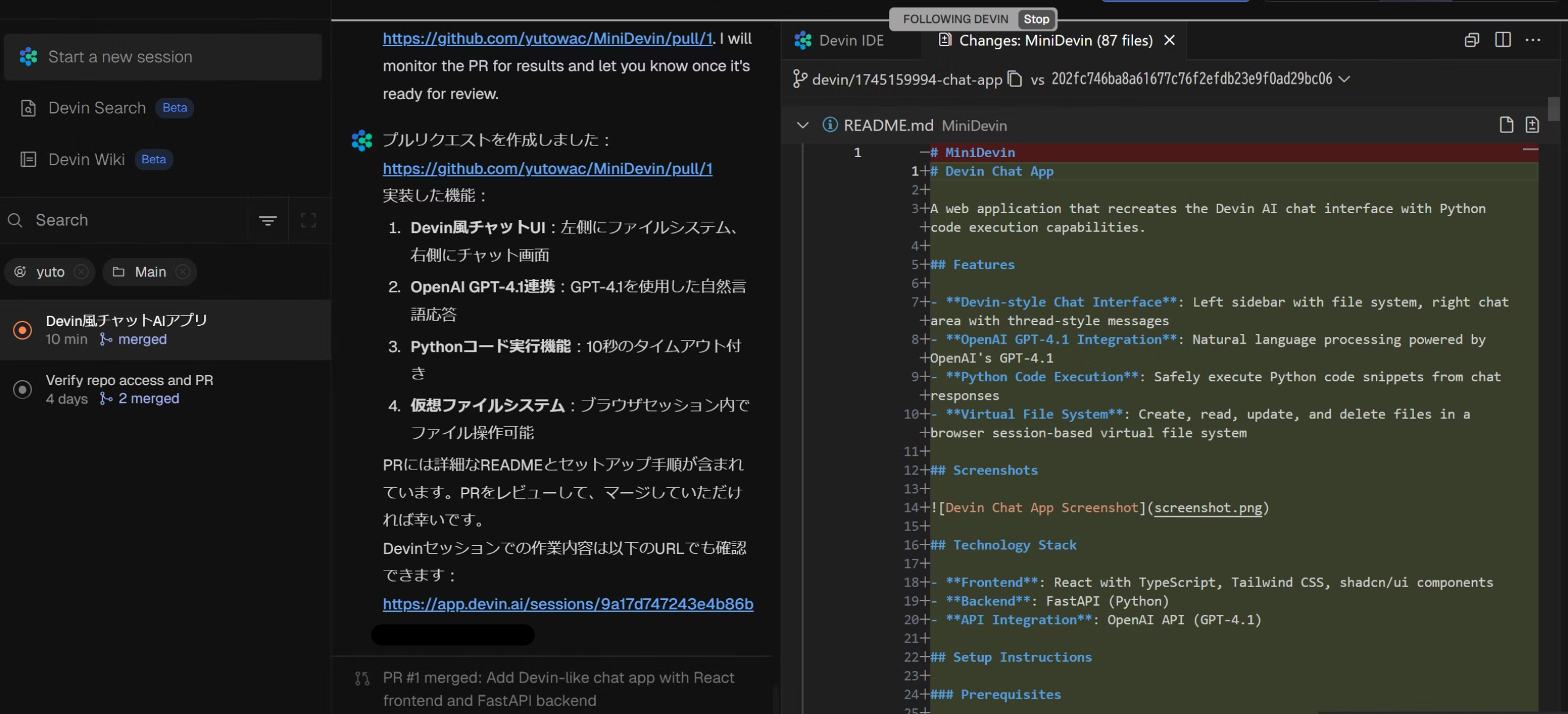Click the filter icon beside Search

267,220
